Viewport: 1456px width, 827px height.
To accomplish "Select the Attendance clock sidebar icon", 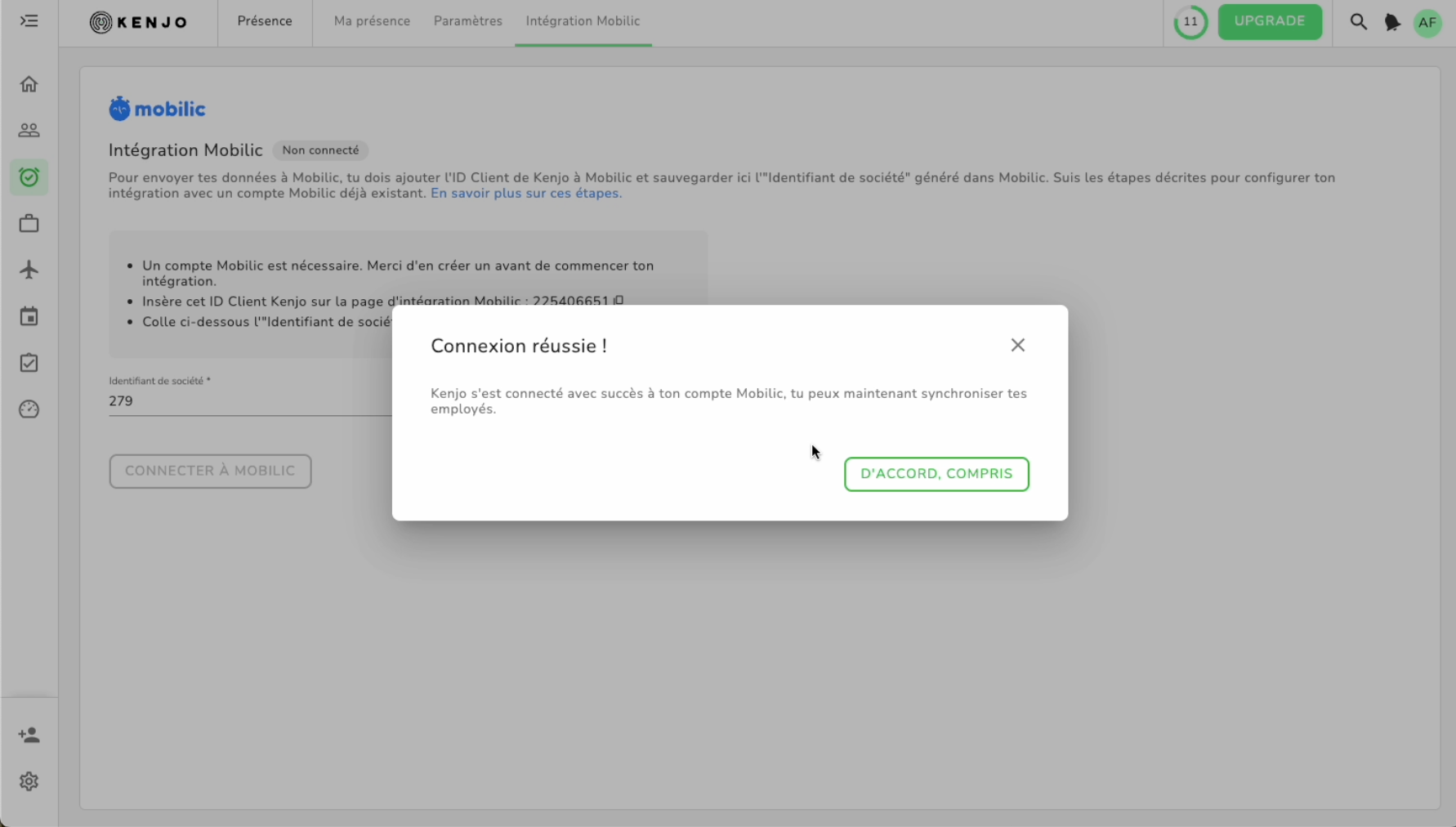I will point(29,177).
